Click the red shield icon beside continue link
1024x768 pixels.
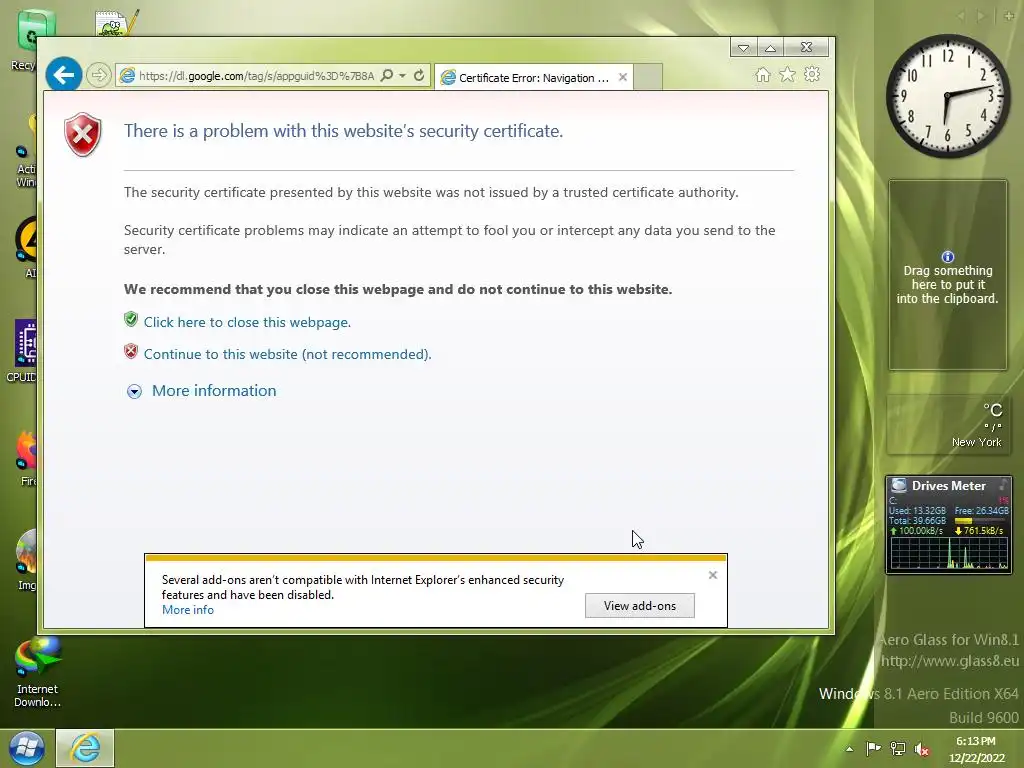pyautogui.click(x=131, y=351)
